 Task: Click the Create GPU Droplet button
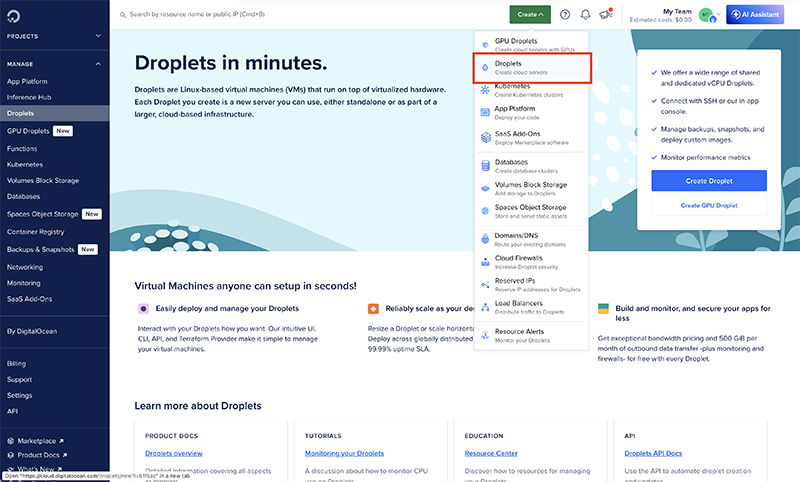(x=708, y=205)
